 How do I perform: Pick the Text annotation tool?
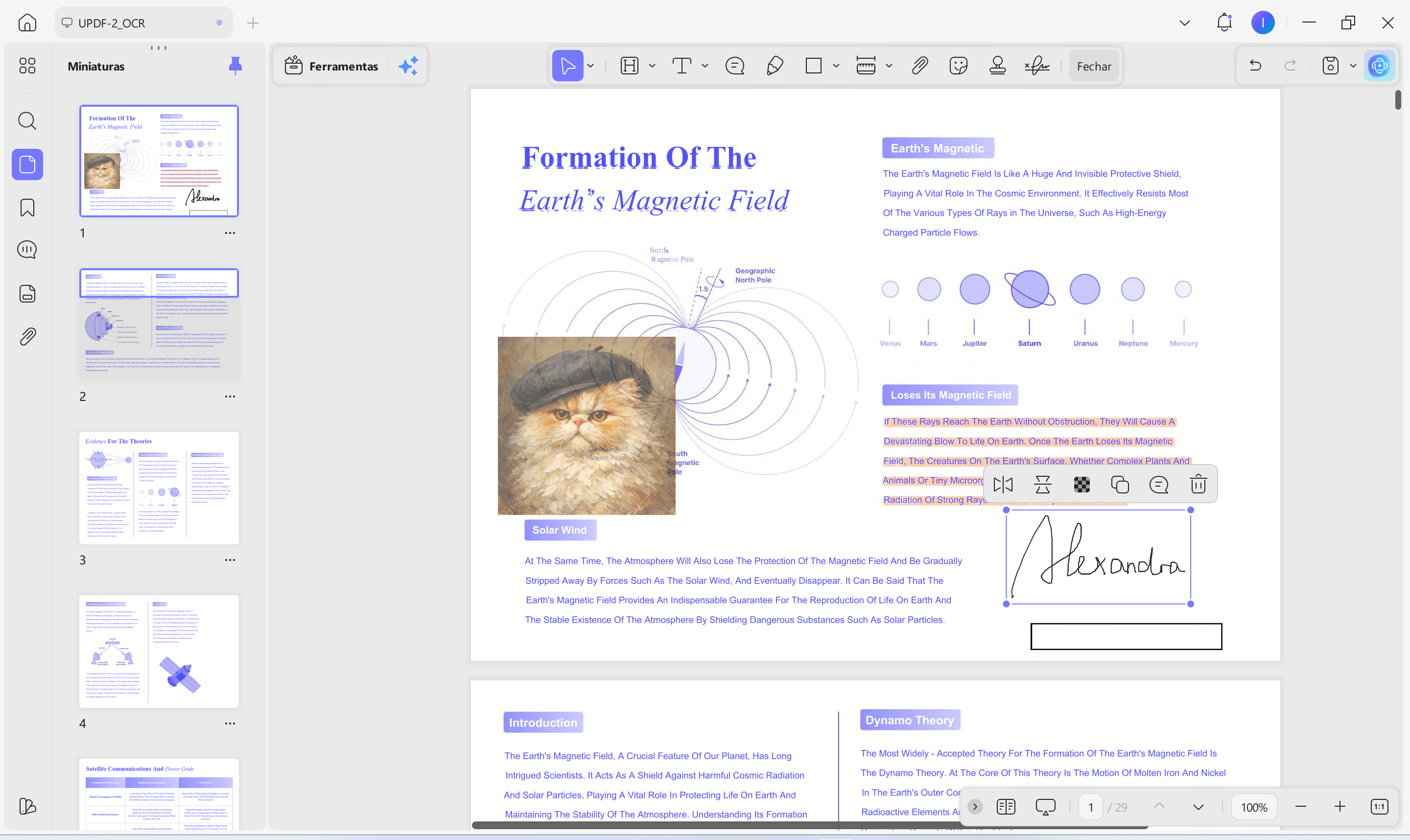coord(682,66)
